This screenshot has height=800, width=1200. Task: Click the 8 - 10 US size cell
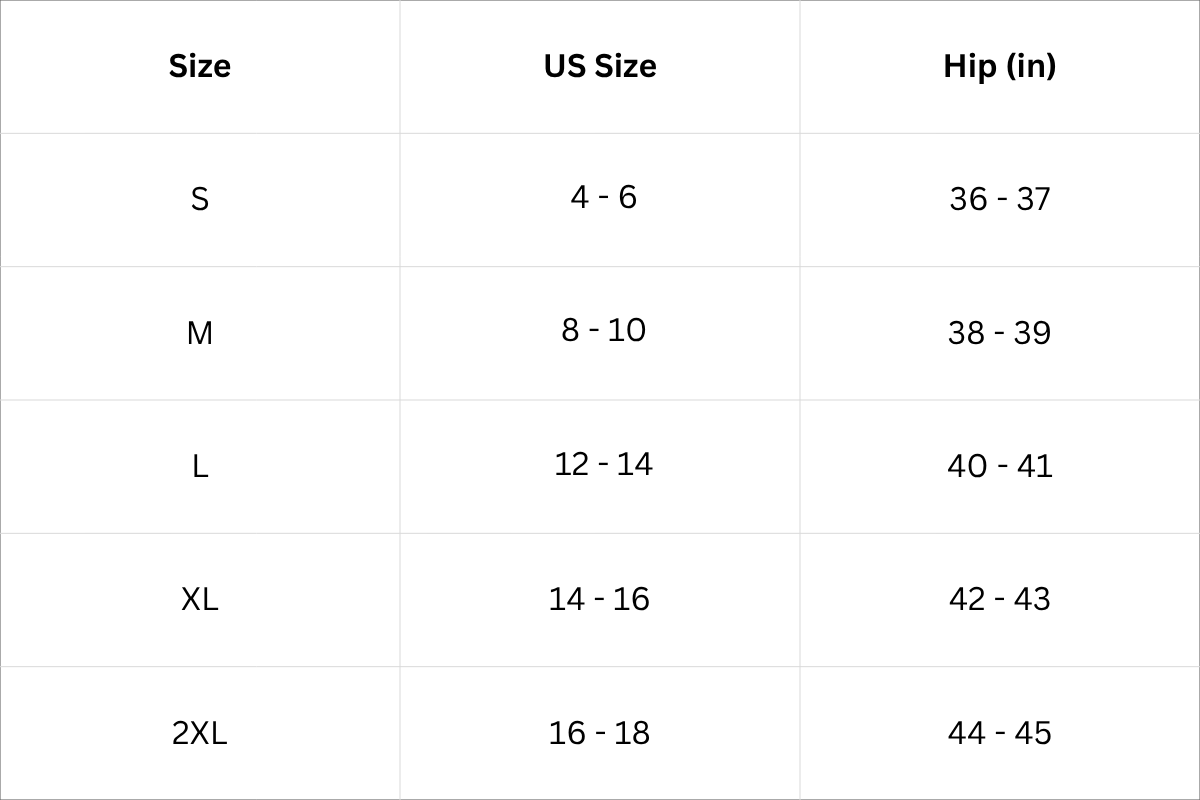pyautogui.click(x=603, y=330)
